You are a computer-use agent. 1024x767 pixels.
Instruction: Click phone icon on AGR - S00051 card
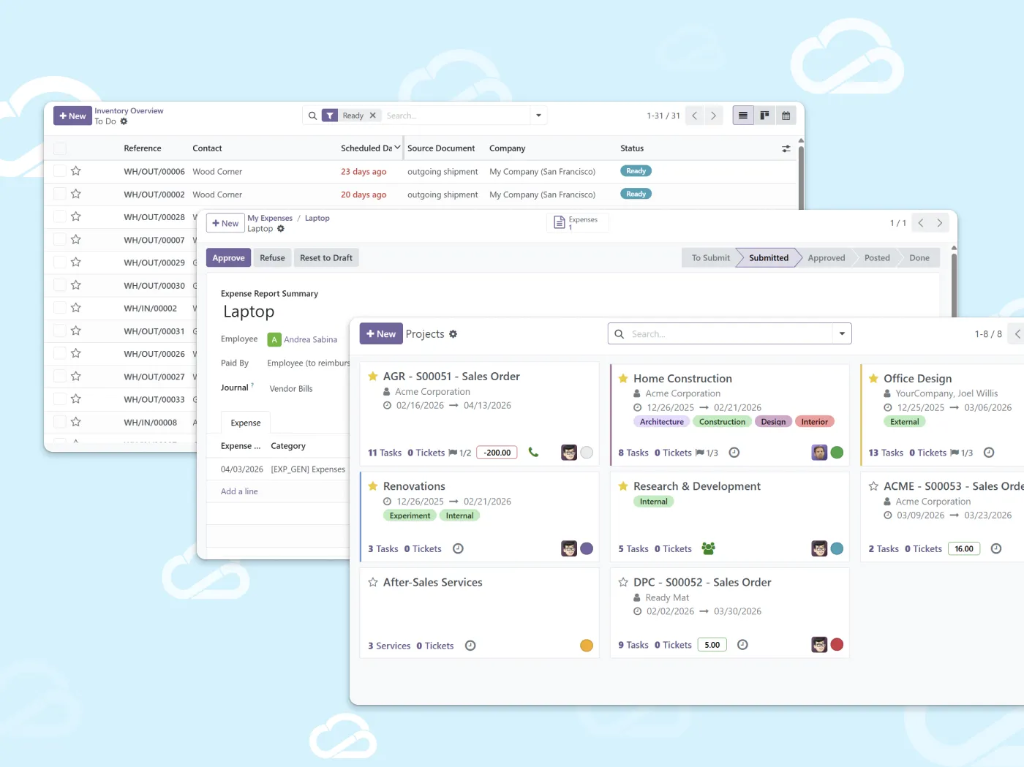point(533,452)
